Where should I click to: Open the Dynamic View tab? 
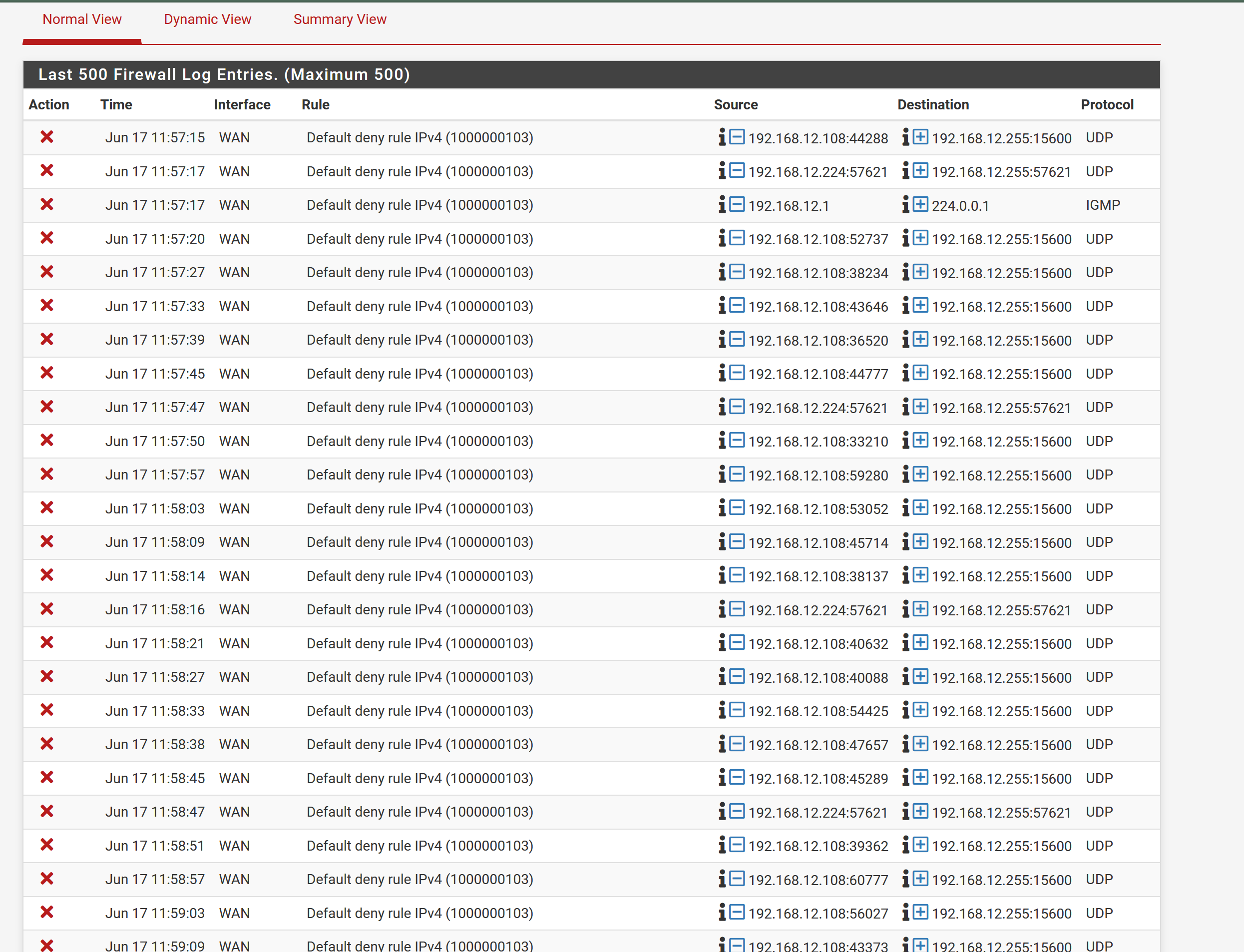[x=207, y=19]
